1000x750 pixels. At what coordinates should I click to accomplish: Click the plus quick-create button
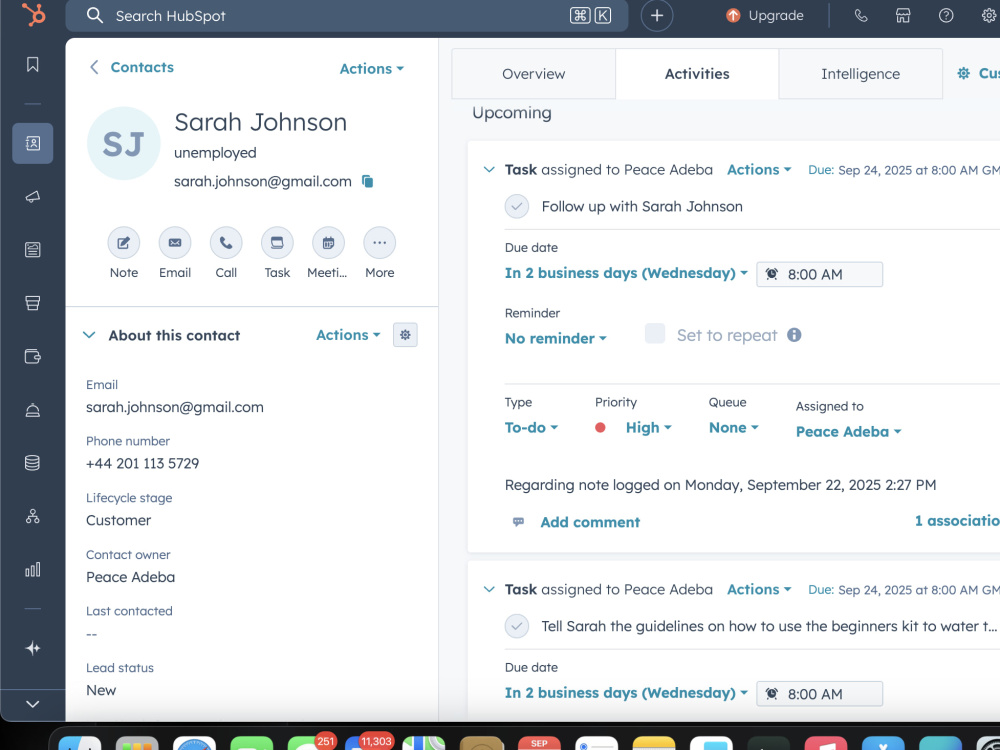coord(657,15)
